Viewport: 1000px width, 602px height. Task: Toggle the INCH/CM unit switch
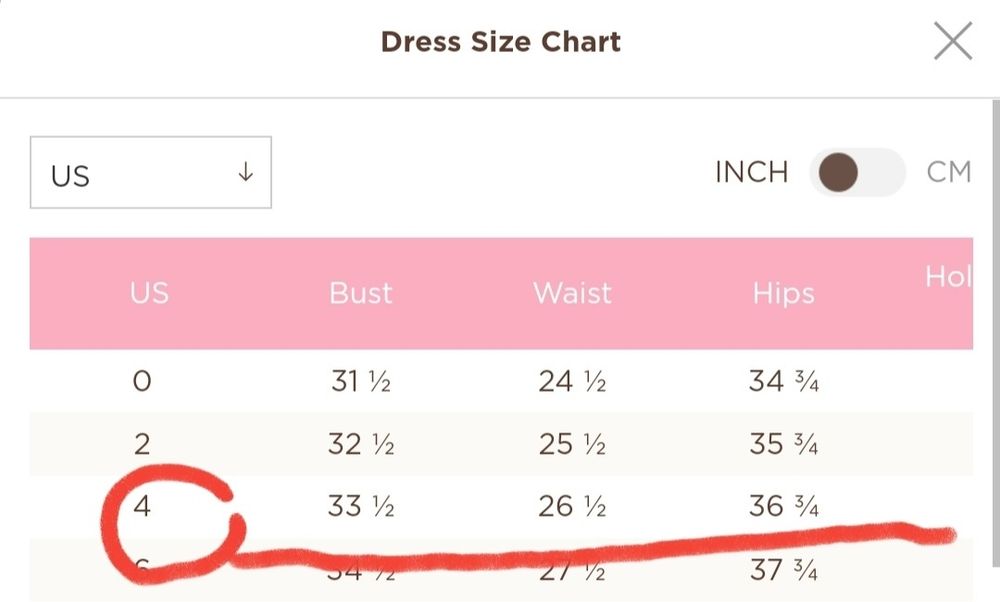click(857, 172)
